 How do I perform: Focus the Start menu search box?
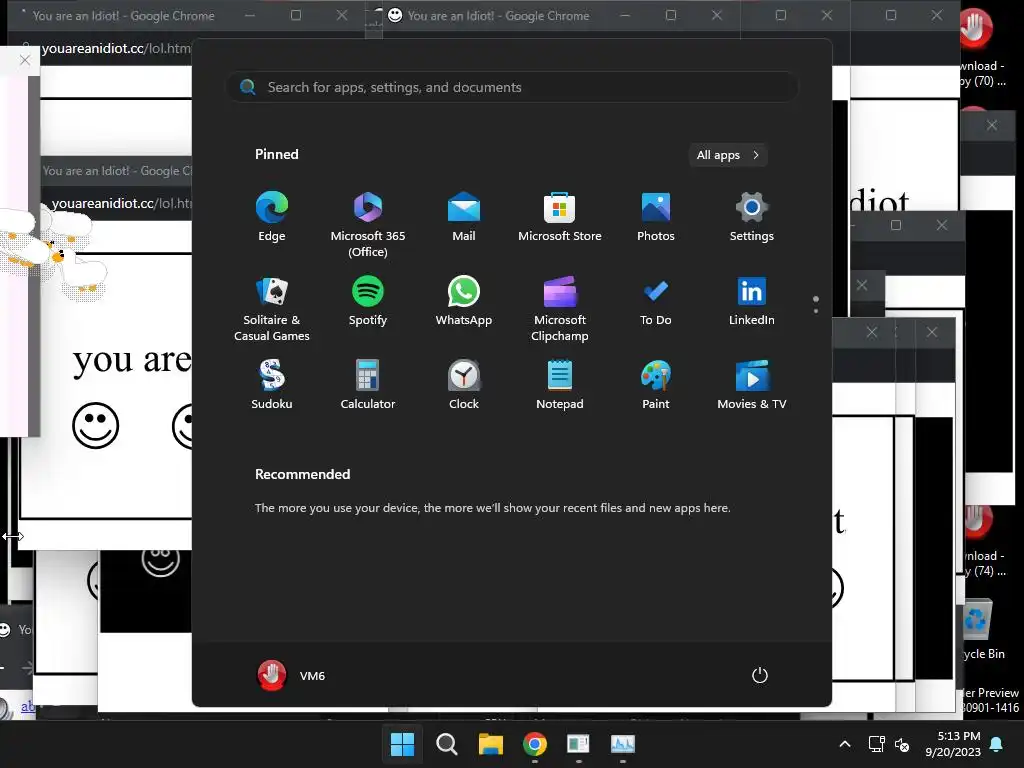point(512,87)
